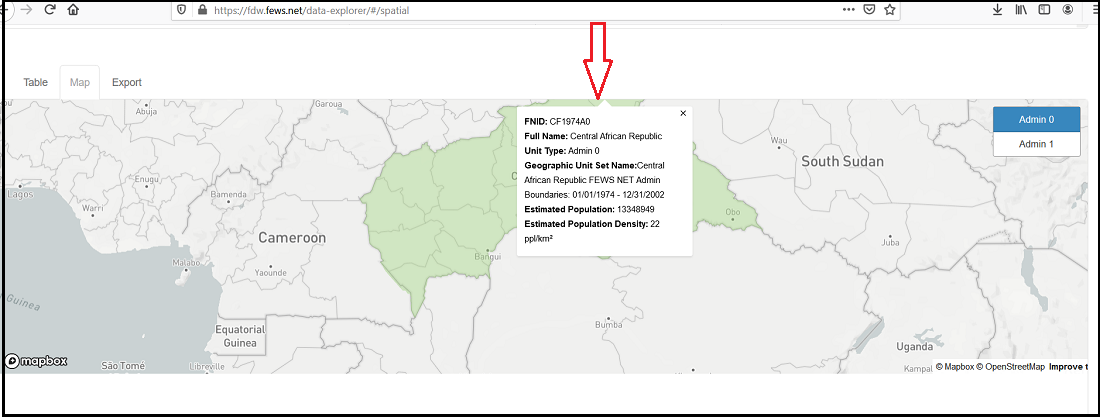The image size is (1100, 417).
Task: Close the Central African Republic popup
Action: point(683,113)
